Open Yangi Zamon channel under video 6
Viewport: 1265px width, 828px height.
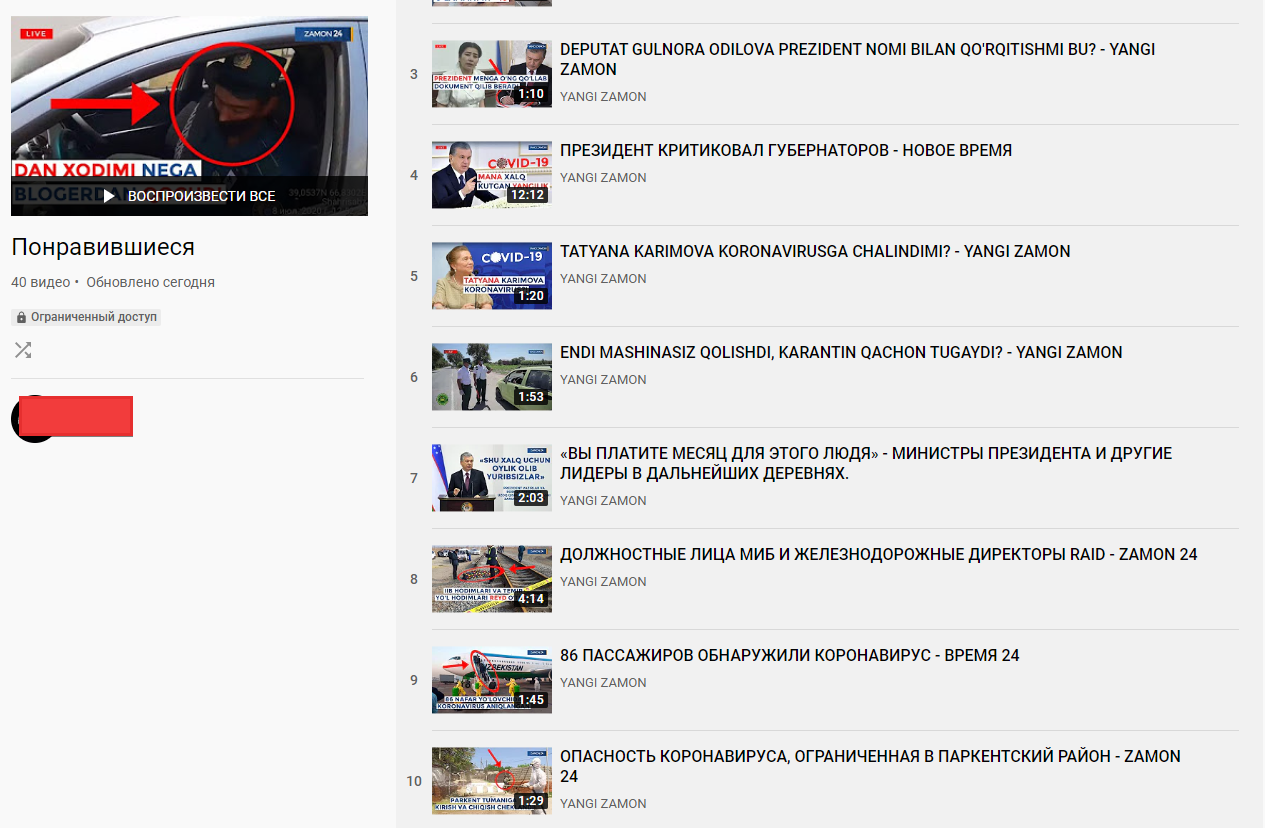tap(603, 380)
